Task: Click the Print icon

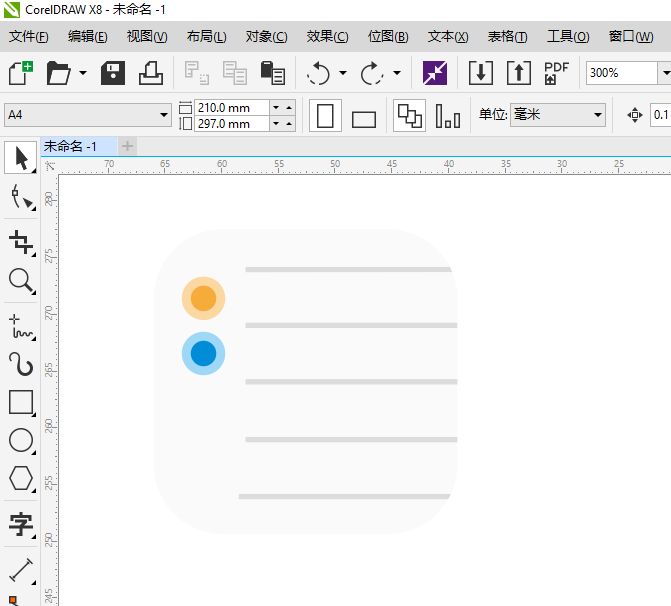Action: click(150, 73)
